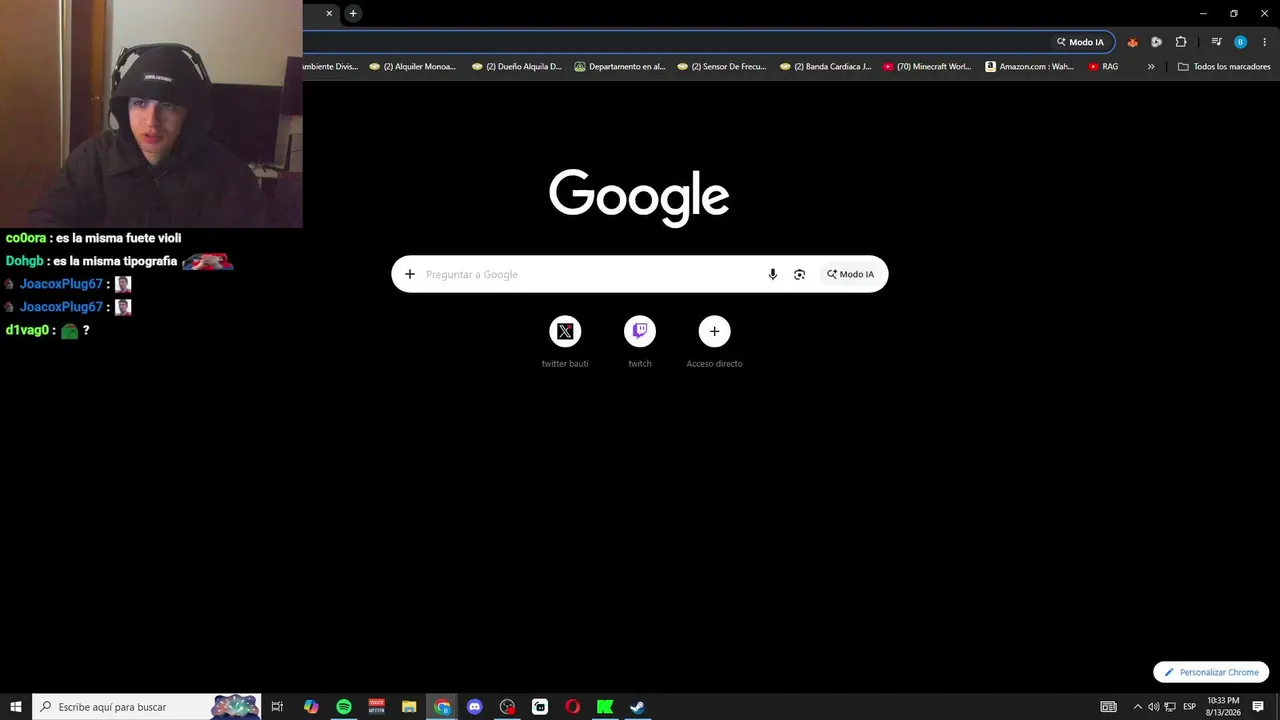Open Spotify from the taskbar
The height and width of the screenshot is (720, 1280).
[344, 707]
